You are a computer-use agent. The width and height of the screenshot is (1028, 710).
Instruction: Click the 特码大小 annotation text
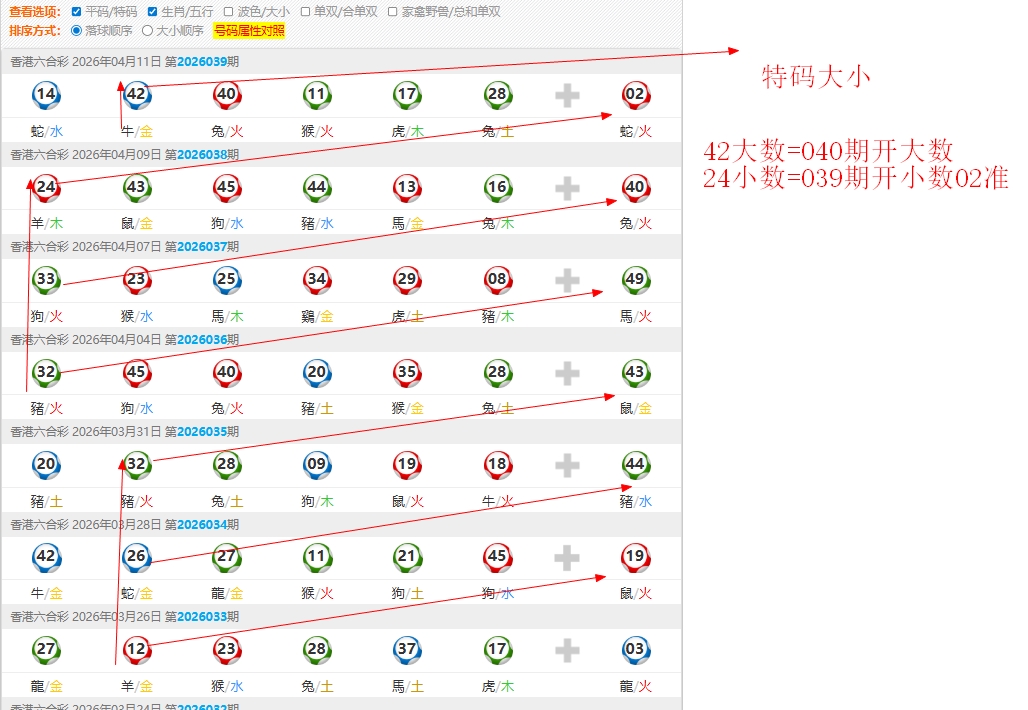(x=816, y=77)
